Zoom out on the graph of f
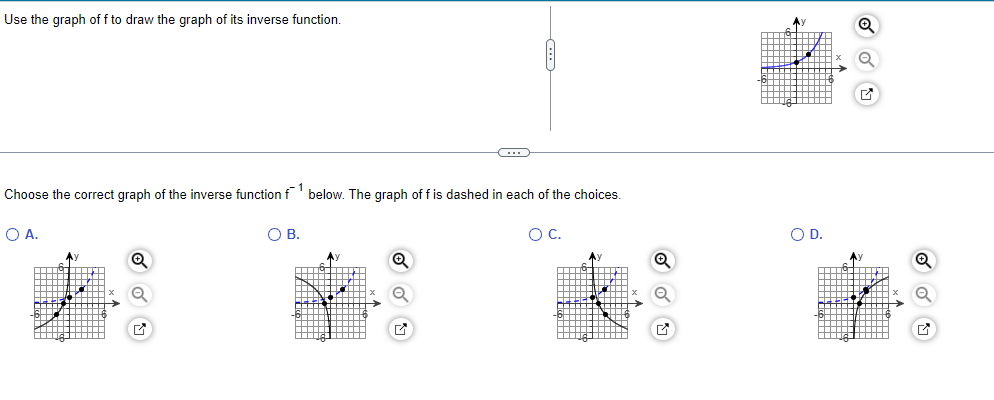Viewport: 994px width, 400px height. 865,60
